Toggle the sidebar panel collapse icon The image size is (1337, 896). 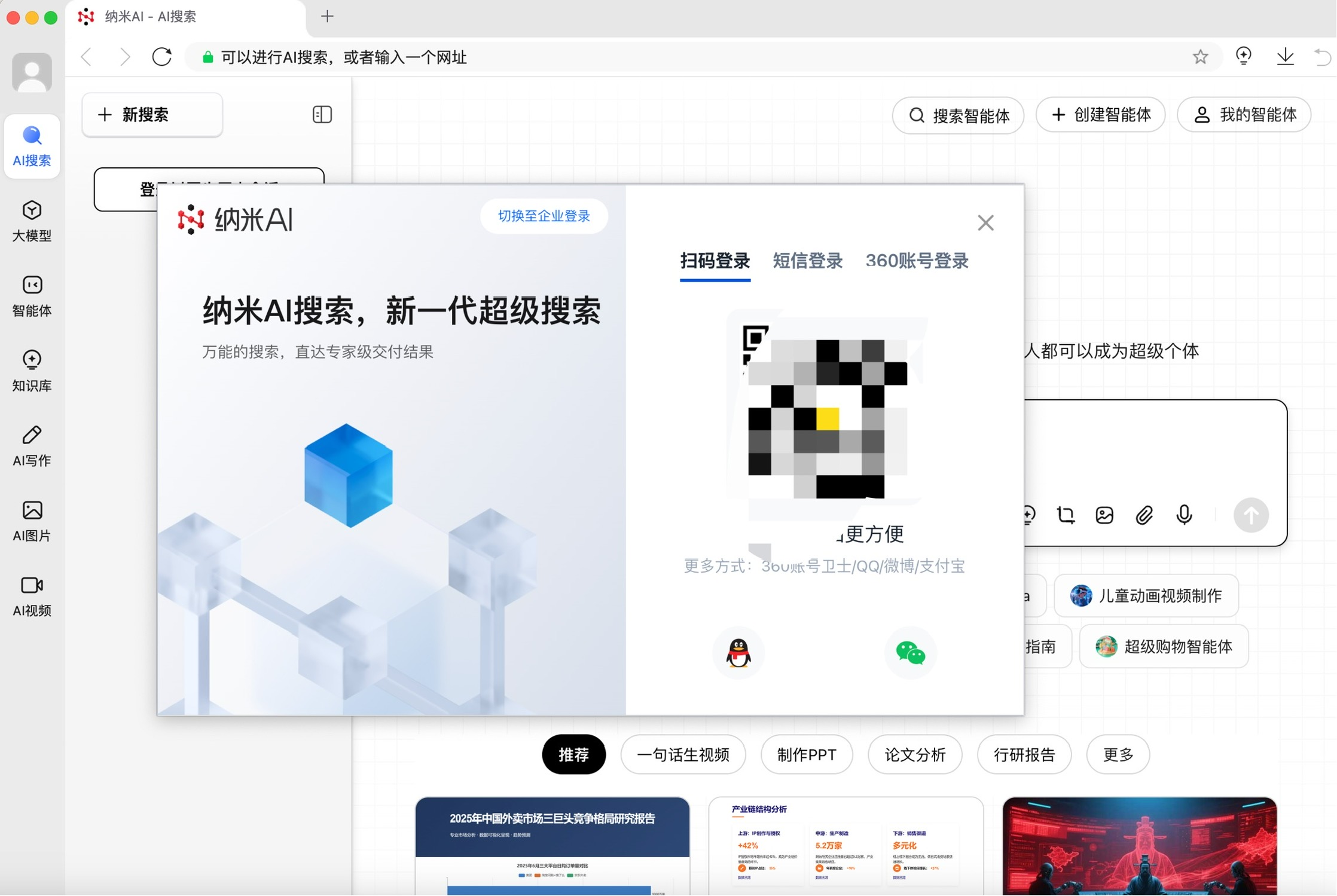pyautogui.click(x=322, y=114)
